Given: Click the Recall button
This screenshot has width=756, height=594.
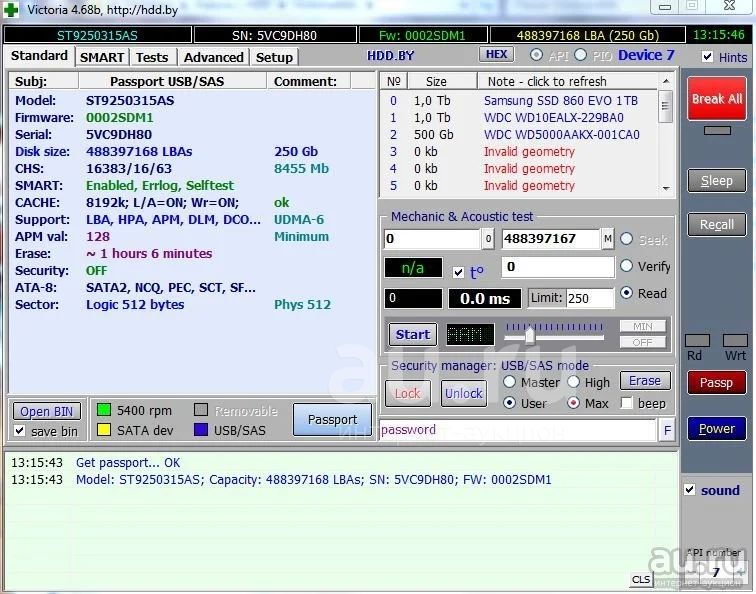Looking at the screenshot, I should [717, 224].
